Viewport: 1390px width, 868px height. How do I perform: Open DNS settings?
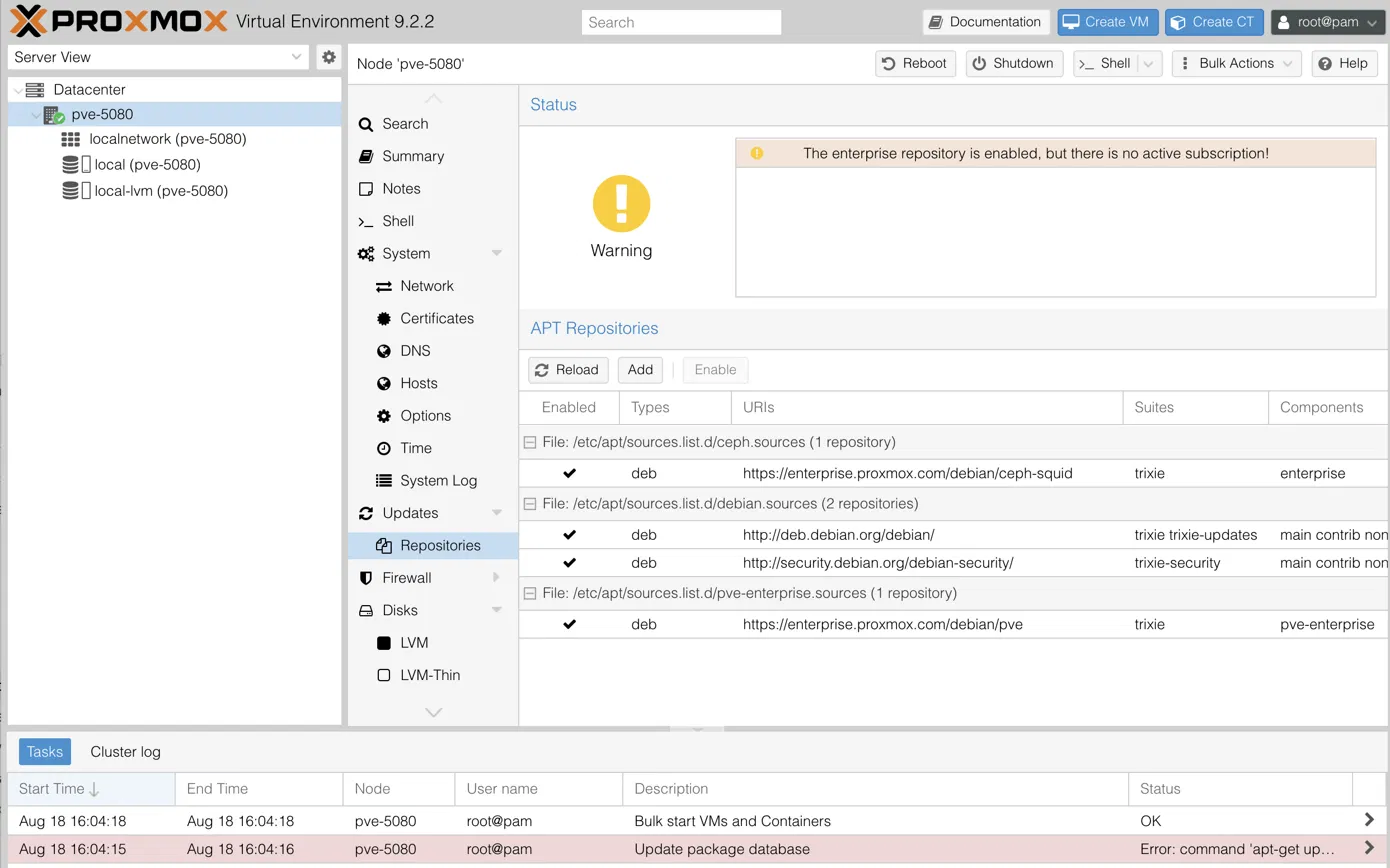432,351
